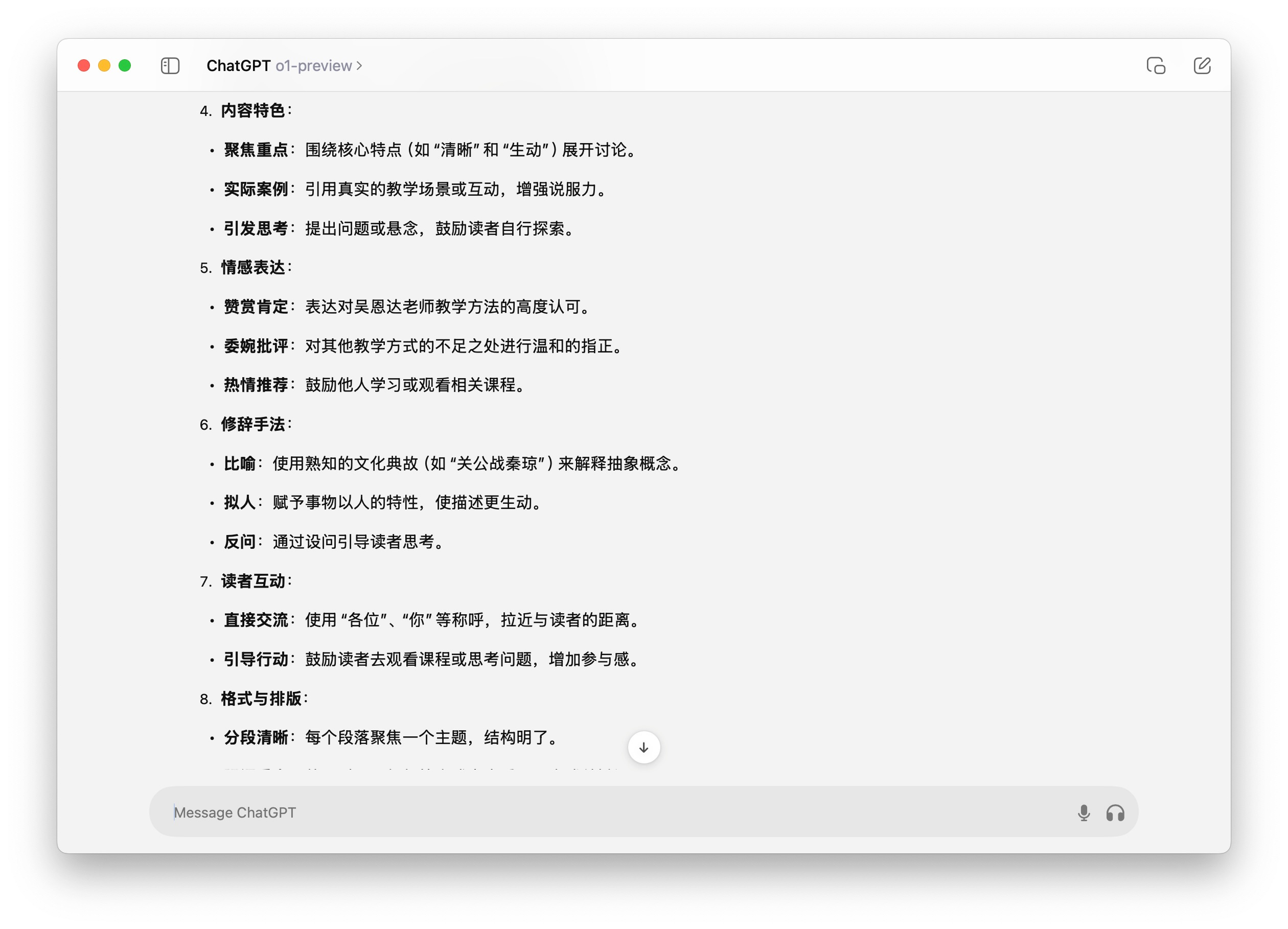The height and width of the screenshot is (929, 1288).
Task: Launch voice mode via the headphones icon
Action: pyautogui.click(x=1116, y=812)
